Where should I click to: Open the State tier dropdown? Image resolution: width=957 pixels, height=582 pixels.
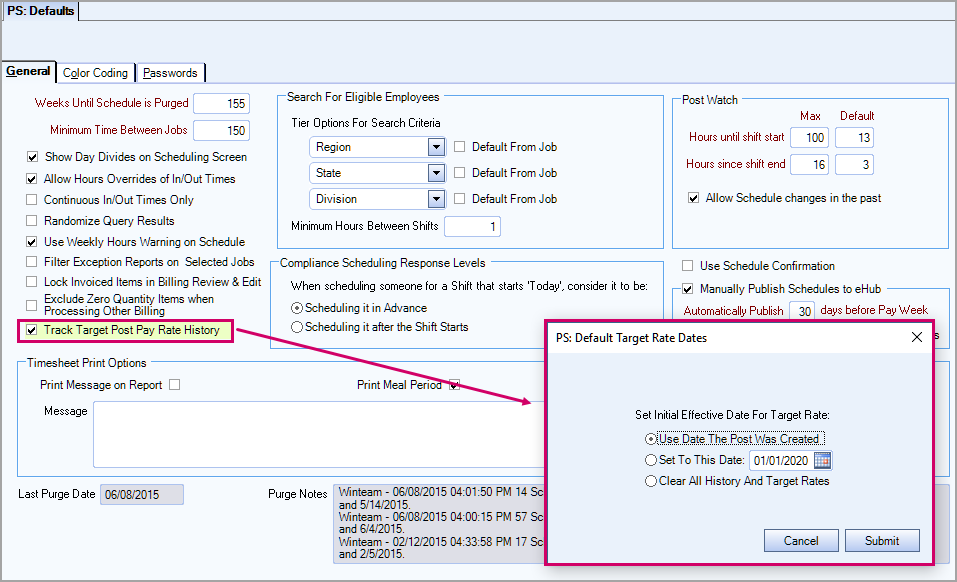click(x=435, y=173)
